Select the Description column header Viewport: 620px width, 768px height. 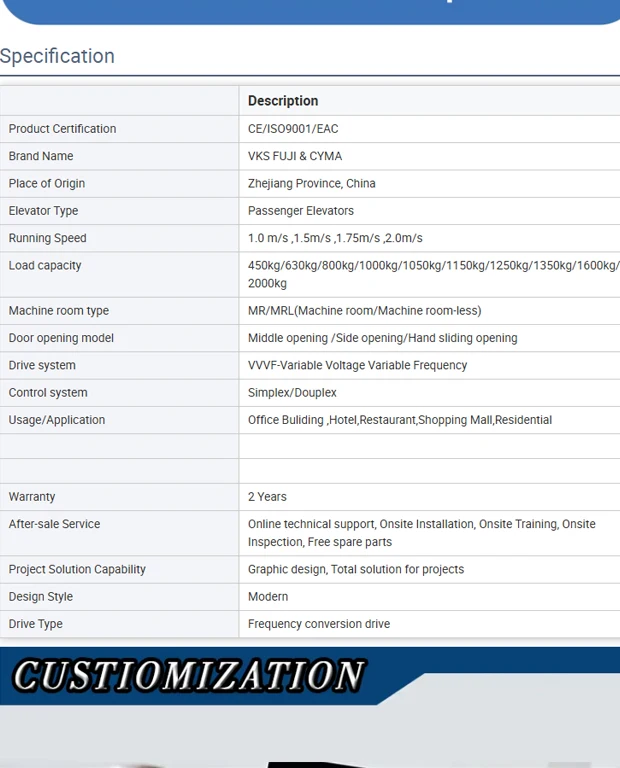[x=283, y=101]
